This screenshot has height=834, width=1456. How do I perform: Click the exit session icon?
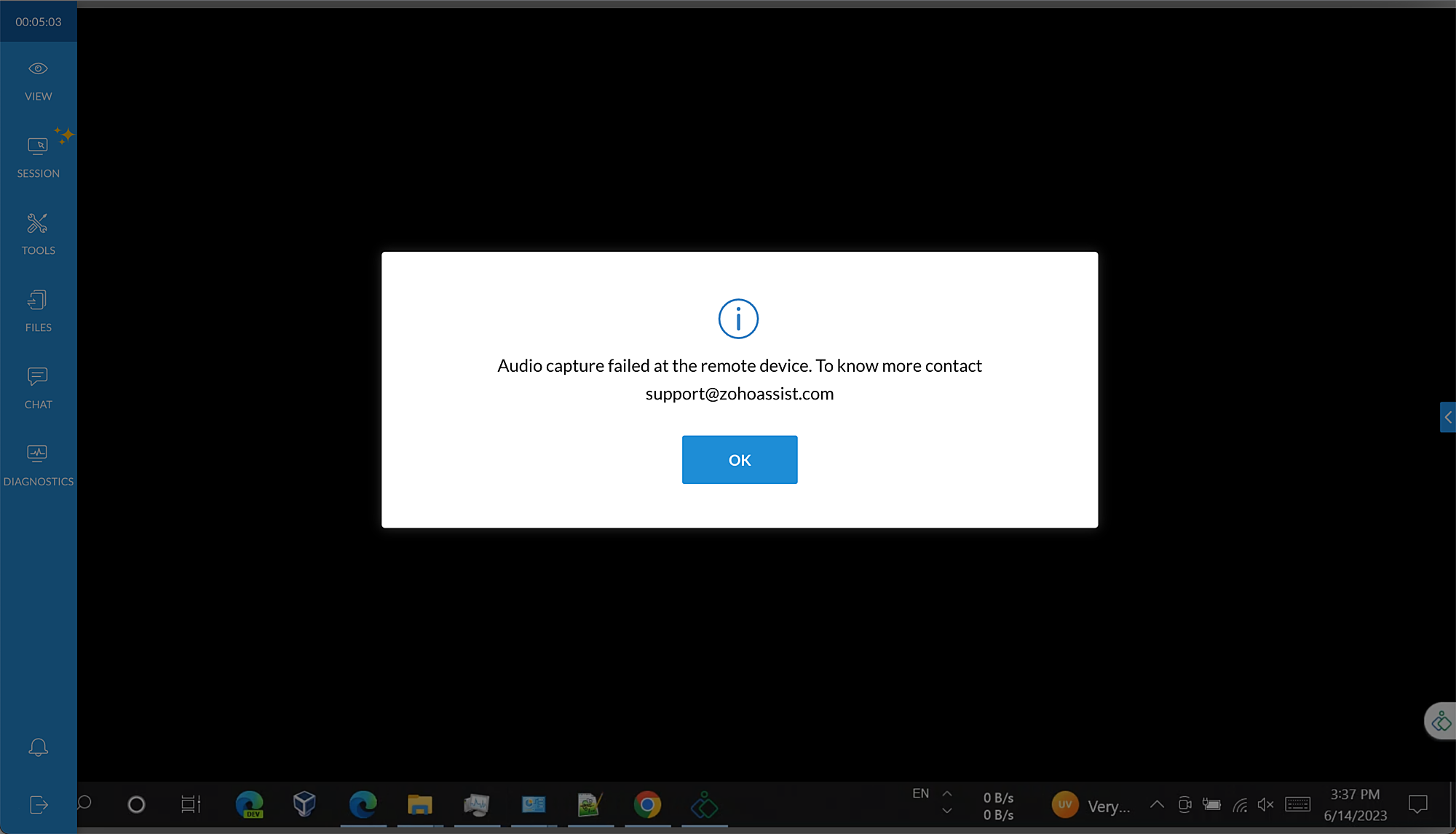coord(38,804)
